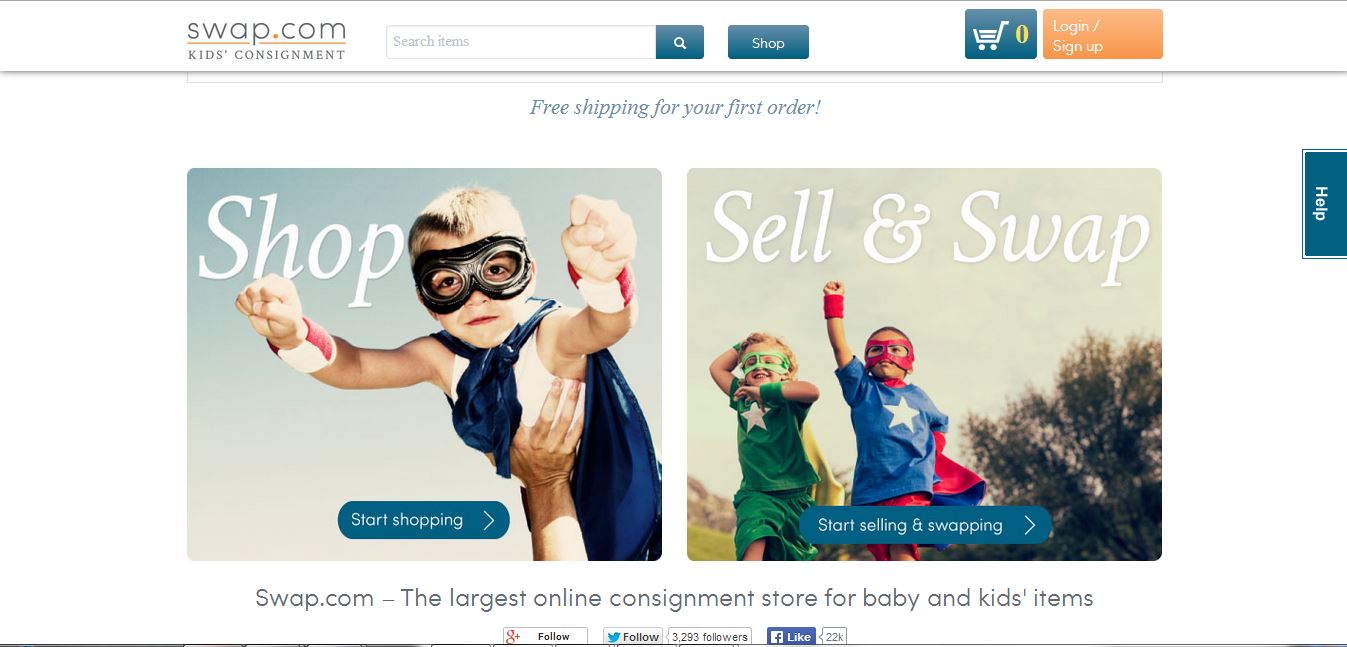
Task: Click the Google+ Follow button
Action: [545, 637]
